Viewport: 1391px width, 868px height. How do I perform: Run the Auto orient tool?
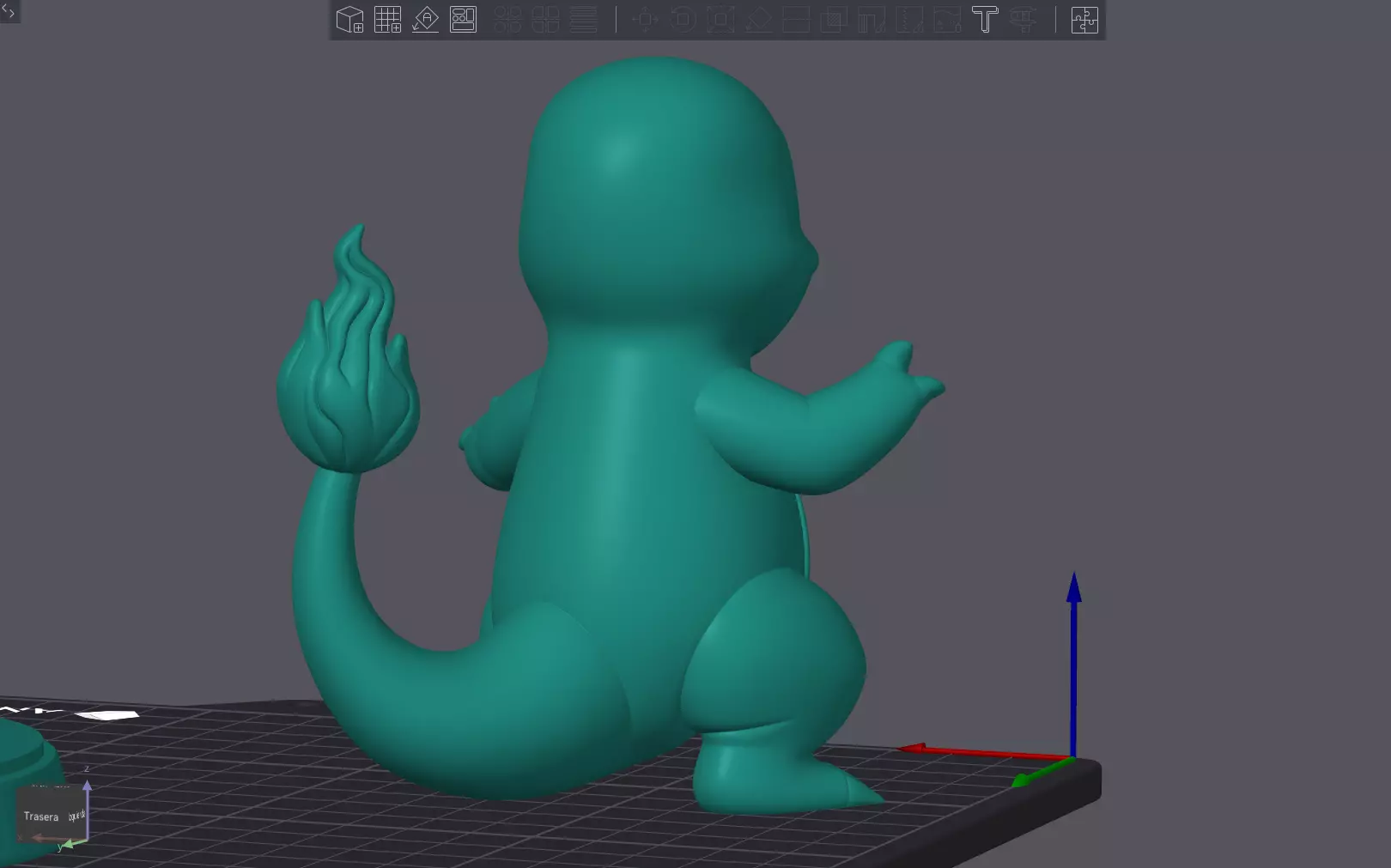[x=425, y=19]
